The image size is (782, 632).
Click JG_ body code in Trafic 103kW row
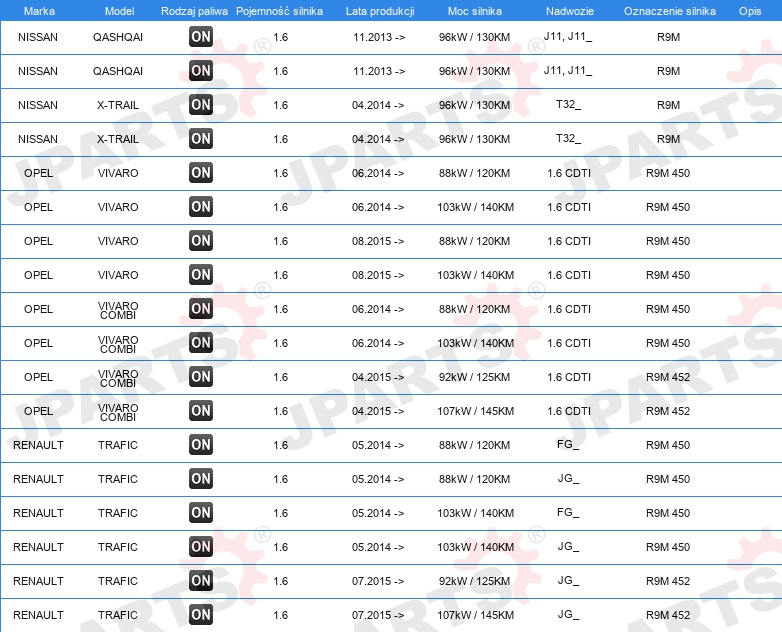(x=568, y=546)
